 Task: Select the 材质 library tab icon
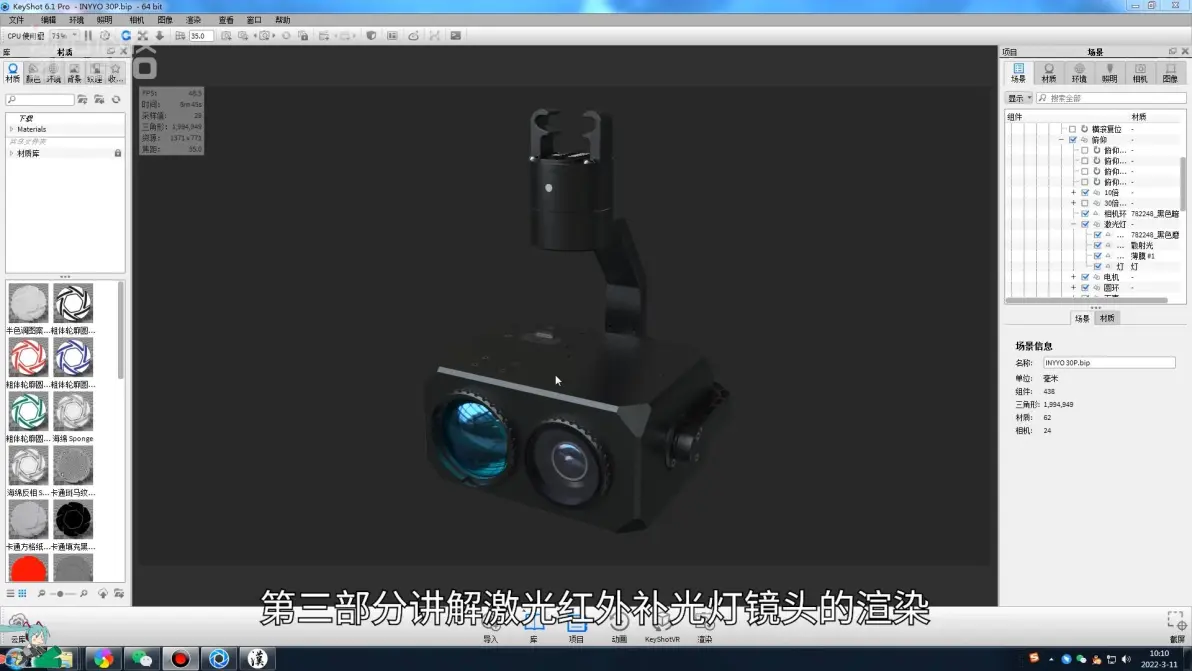point(13,73)
